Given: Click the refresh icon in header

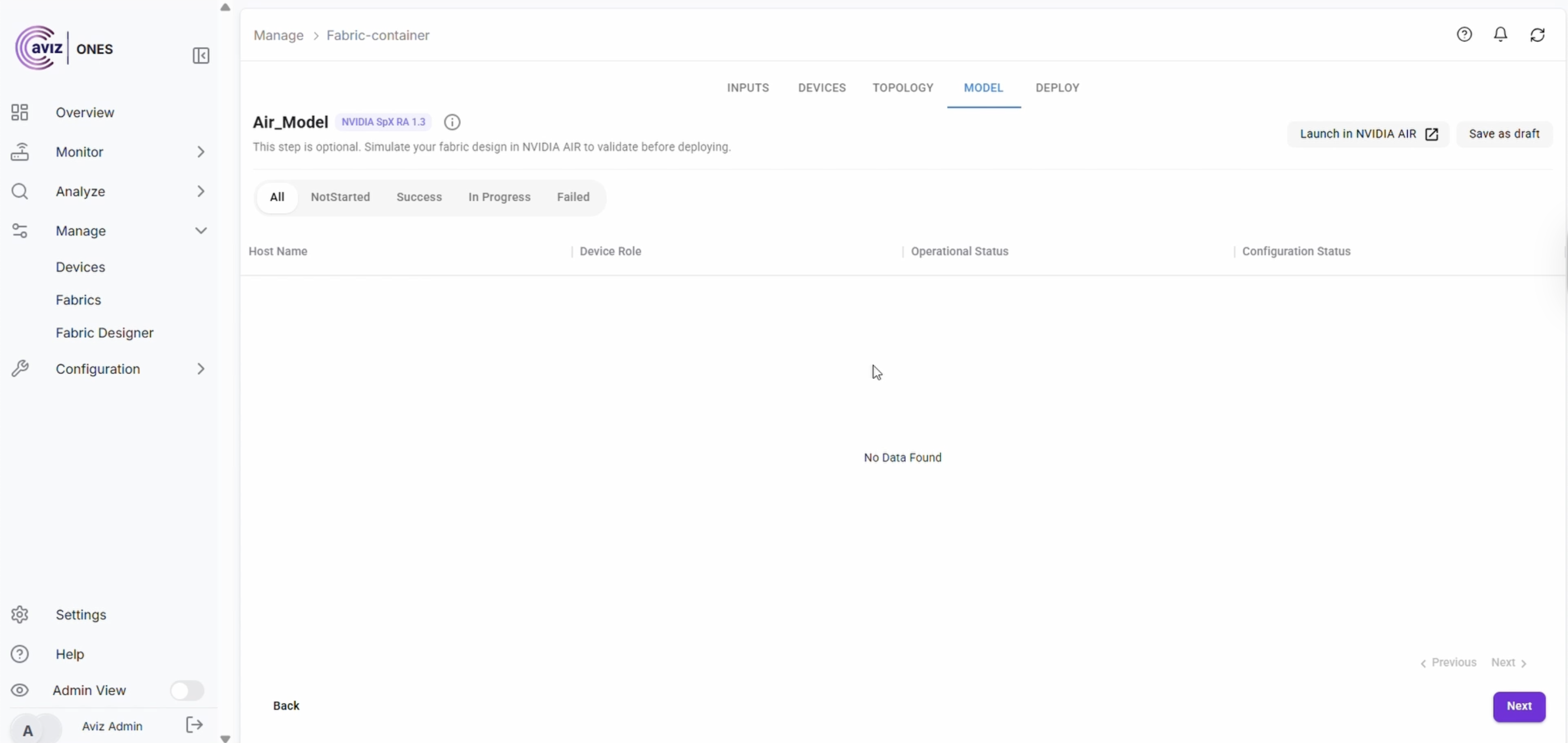Looking at the screenshot, I should [1537, 35].
